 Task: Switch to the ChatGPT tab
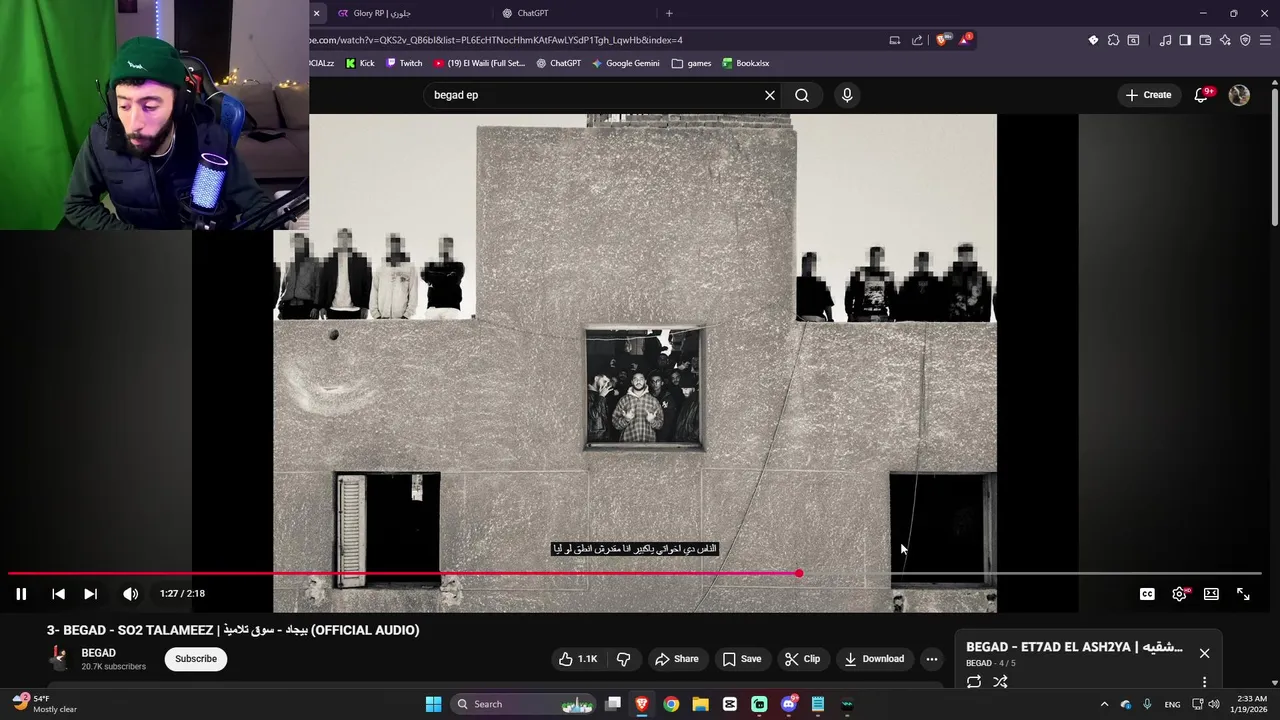tap(572, 13)
